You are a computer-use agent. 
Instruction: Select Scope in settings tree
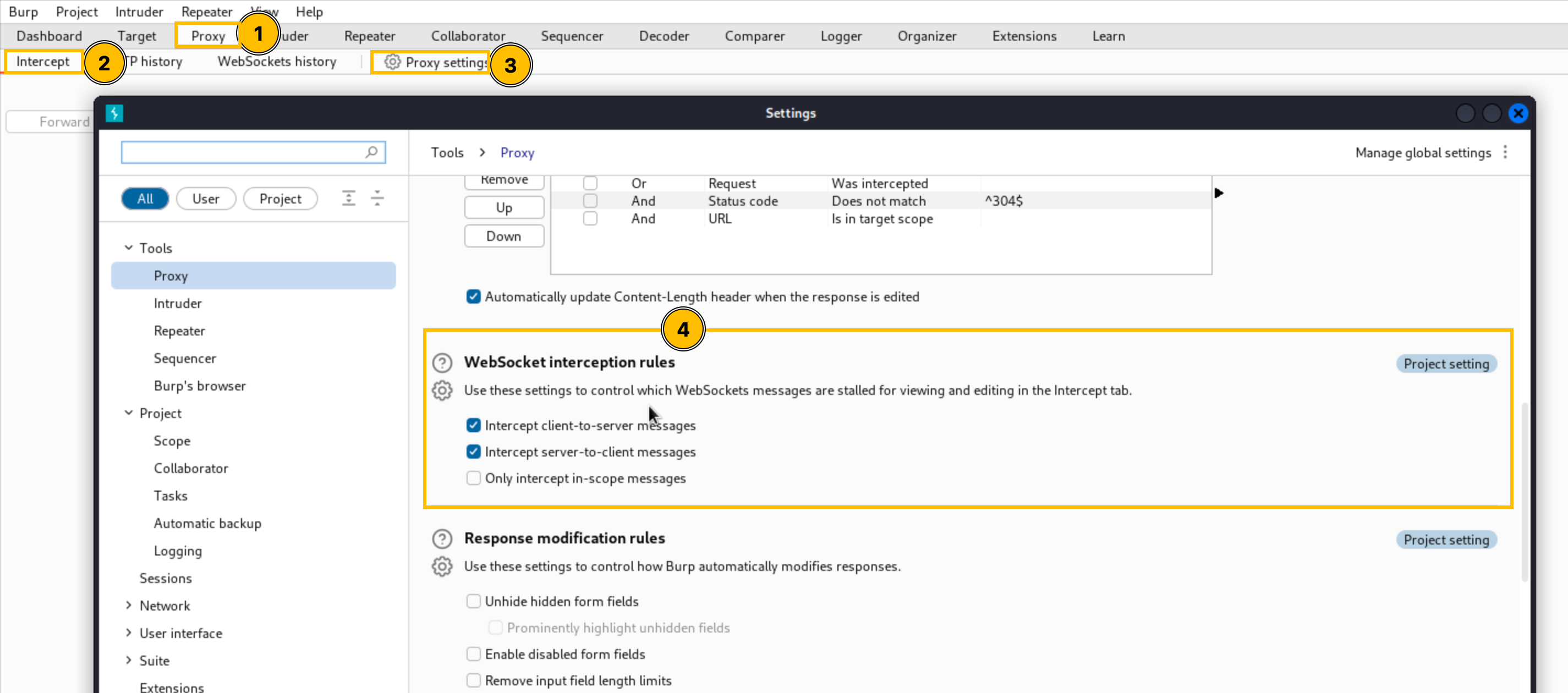pos(172,441)
